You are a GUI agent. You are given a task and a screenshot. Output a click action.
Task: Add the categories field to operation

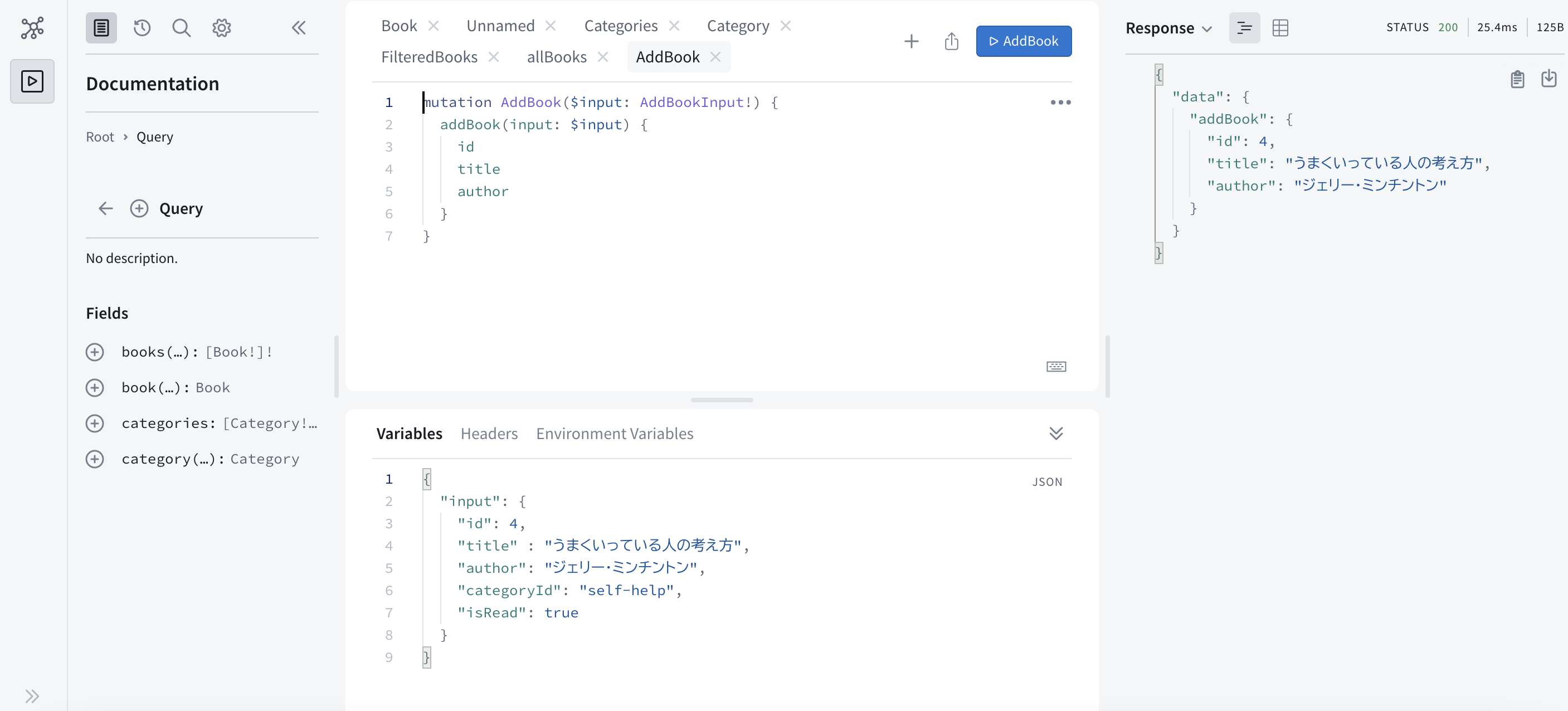(x=95, y=423)
